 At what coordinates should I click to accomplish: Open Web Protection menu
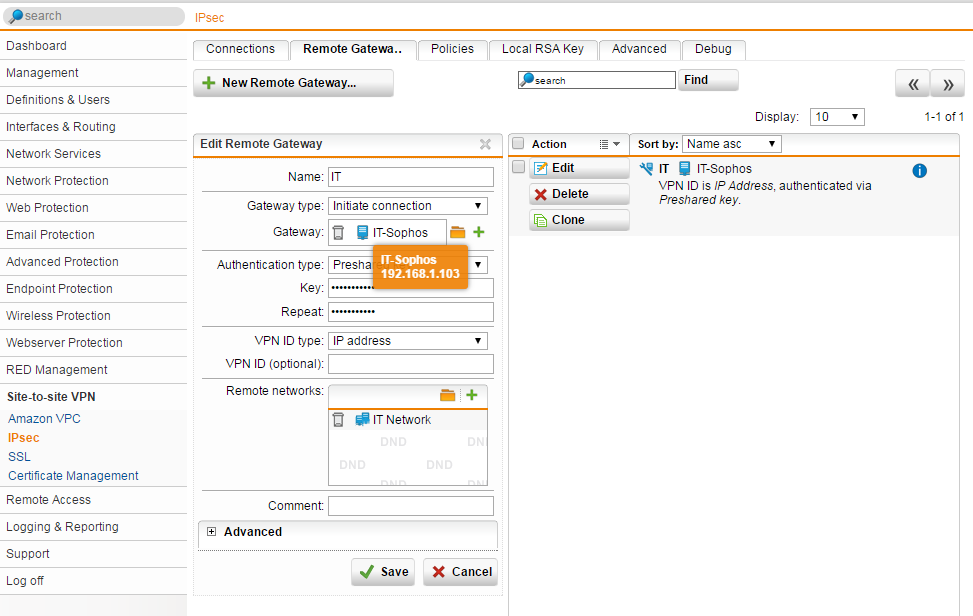tap(93, 208)
